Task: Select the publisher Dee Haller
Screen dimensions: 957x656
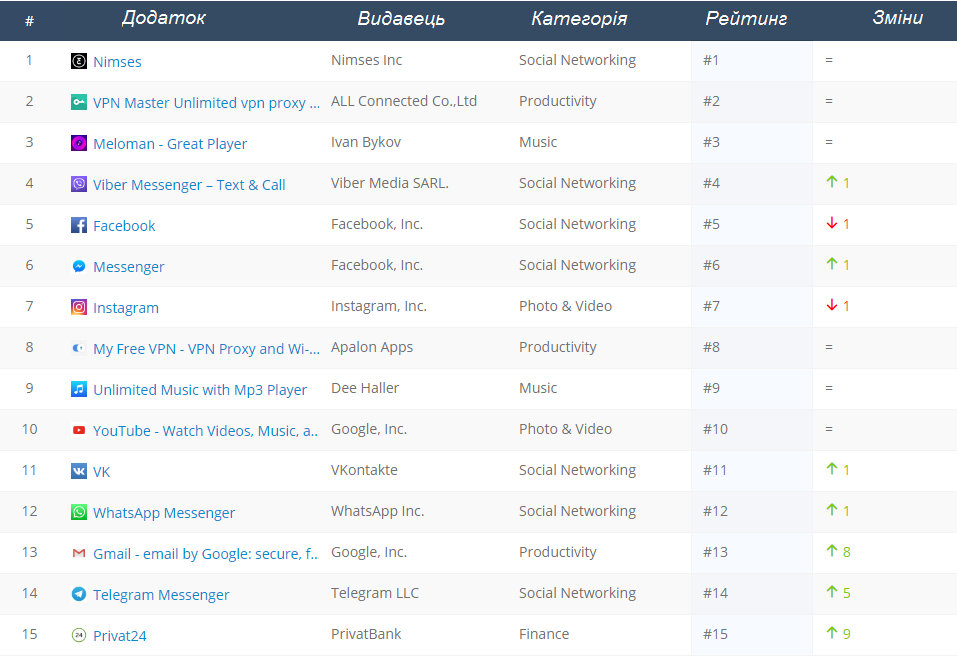Action: [x=365, y=388]
